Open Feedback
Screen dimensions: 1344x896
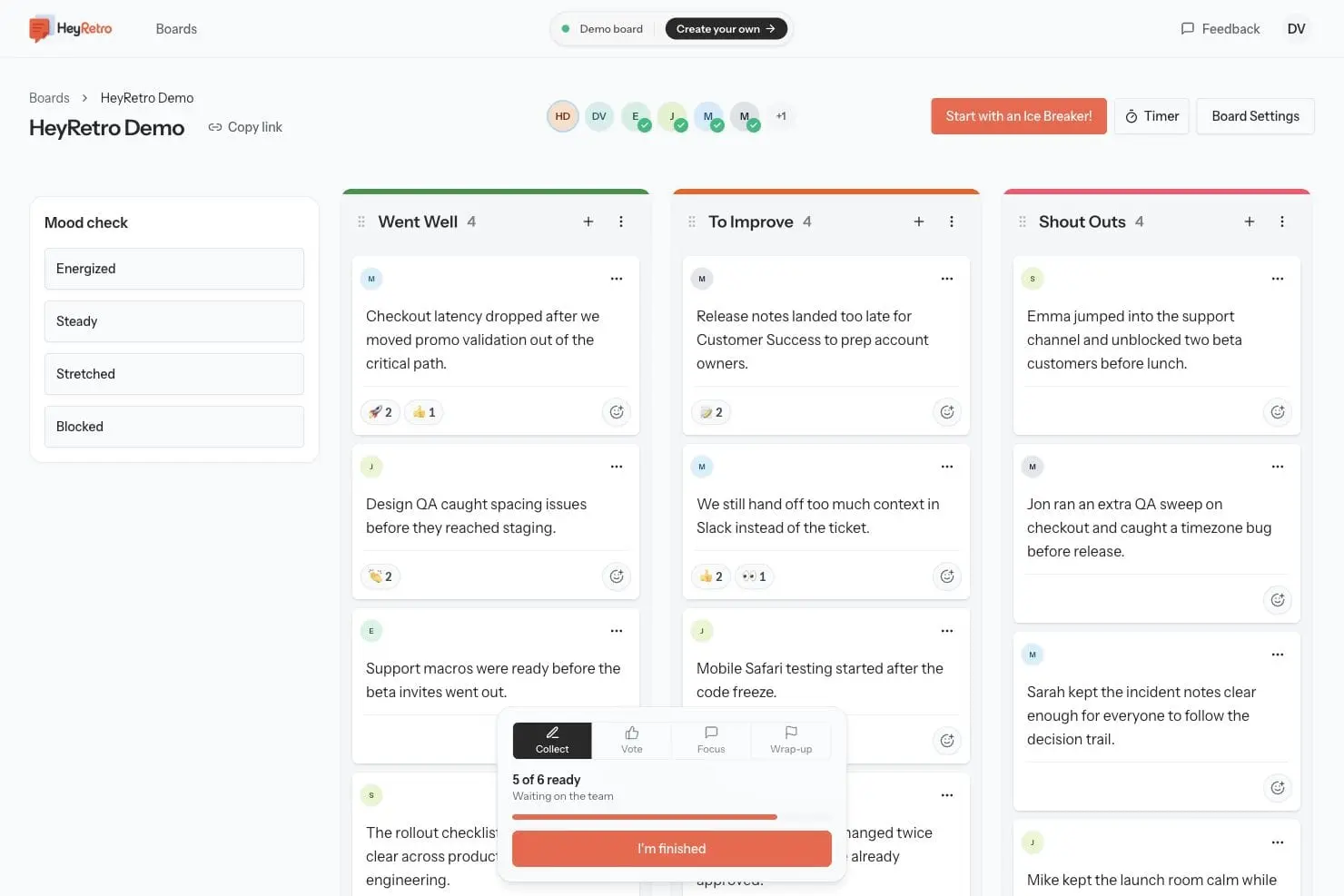(1220, 29)
